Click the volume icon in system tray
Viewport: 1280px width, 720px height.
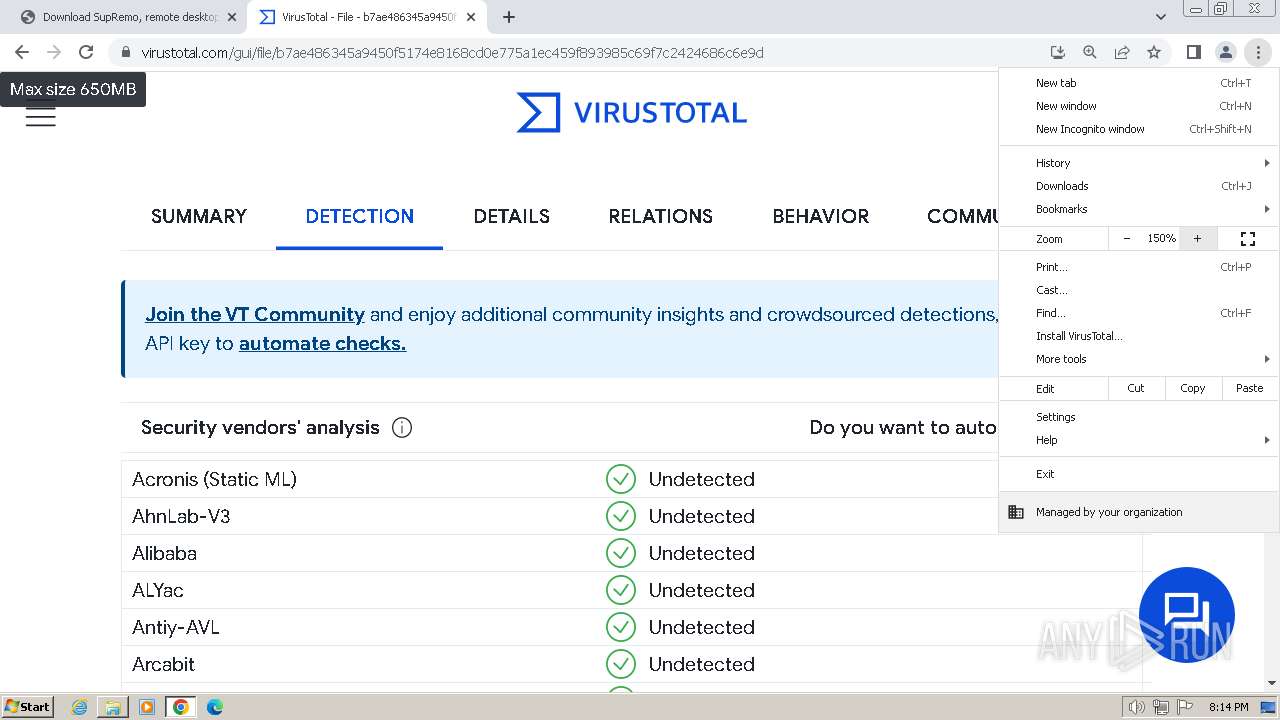click(x=1136, y=707)
